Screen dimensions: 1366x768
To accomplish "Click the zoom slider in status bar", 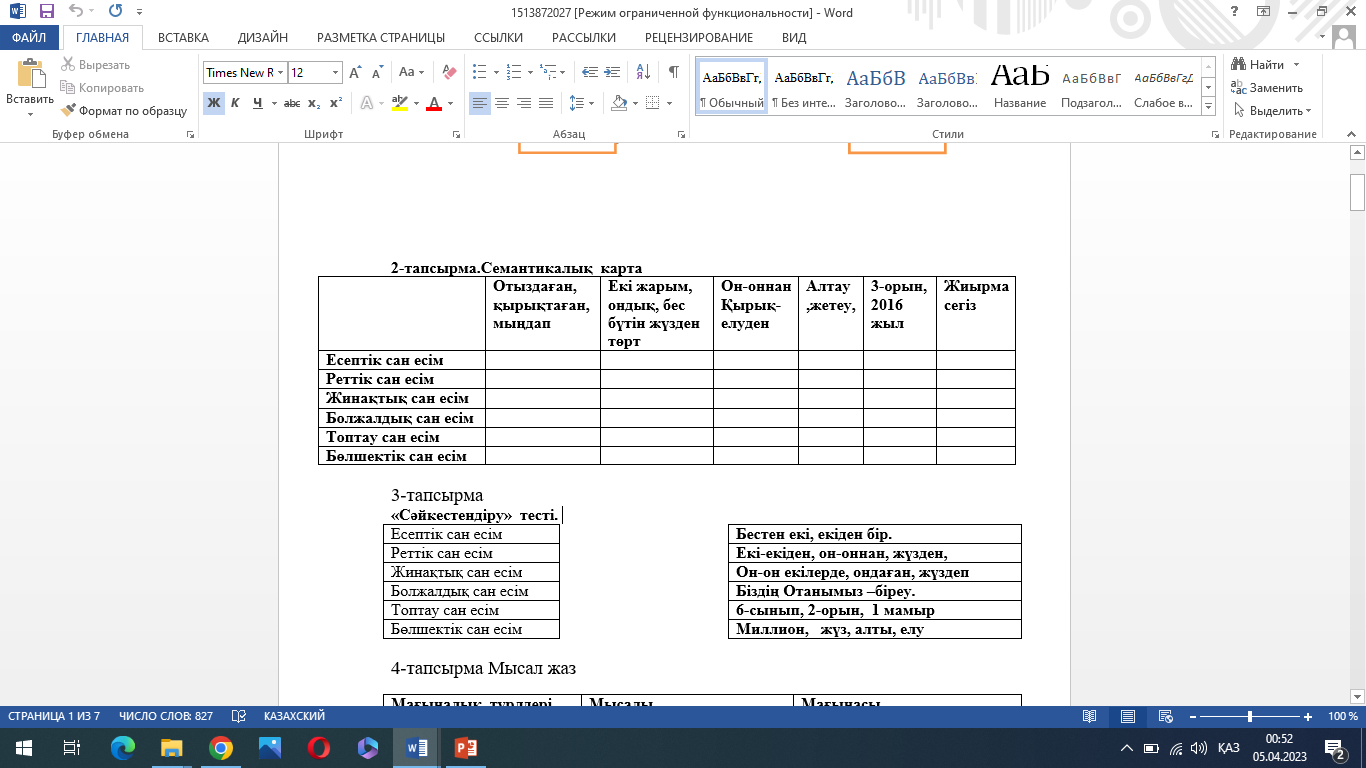I will [x=1250, y=716].
